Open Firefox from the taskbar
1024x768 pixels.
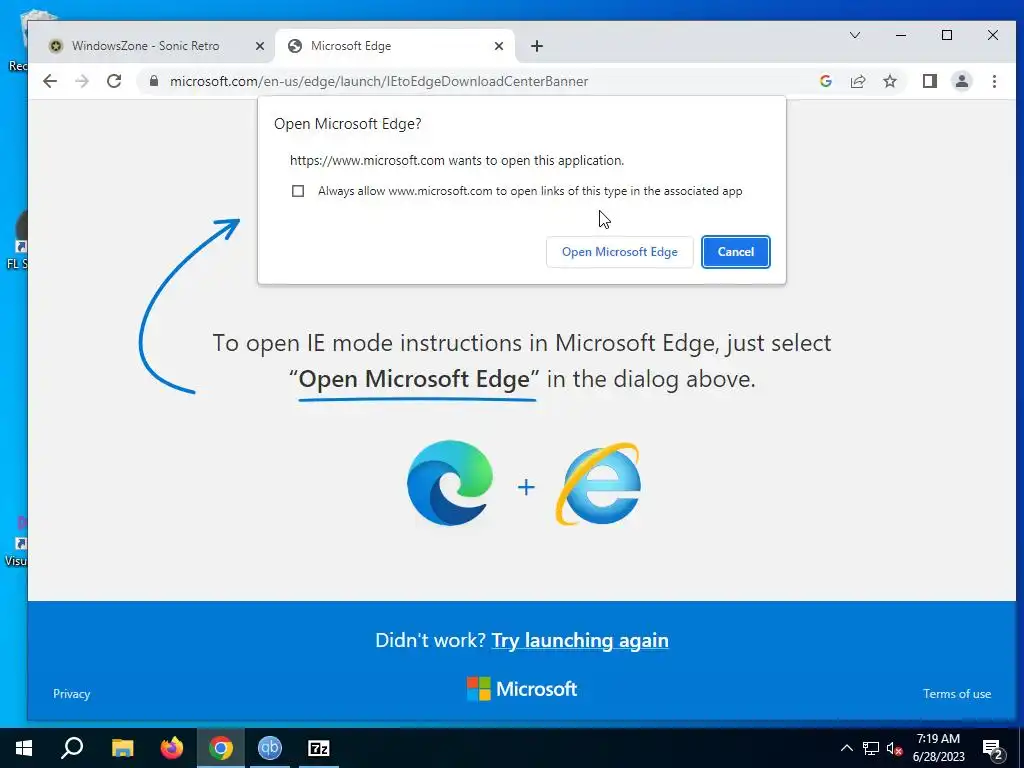(x=172, y=748)
